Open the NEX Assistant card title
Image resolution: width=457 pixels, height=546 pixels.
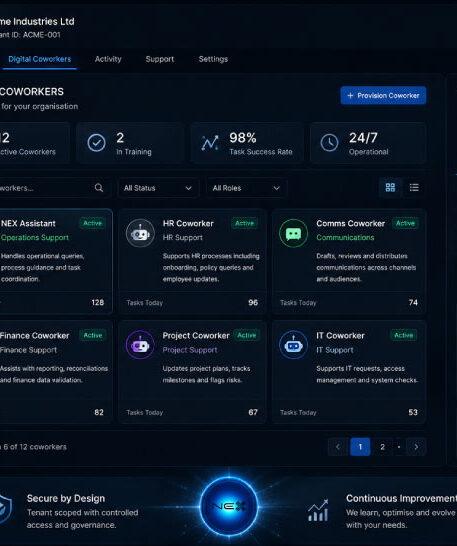pyautogui.click(x=28, y=224)
